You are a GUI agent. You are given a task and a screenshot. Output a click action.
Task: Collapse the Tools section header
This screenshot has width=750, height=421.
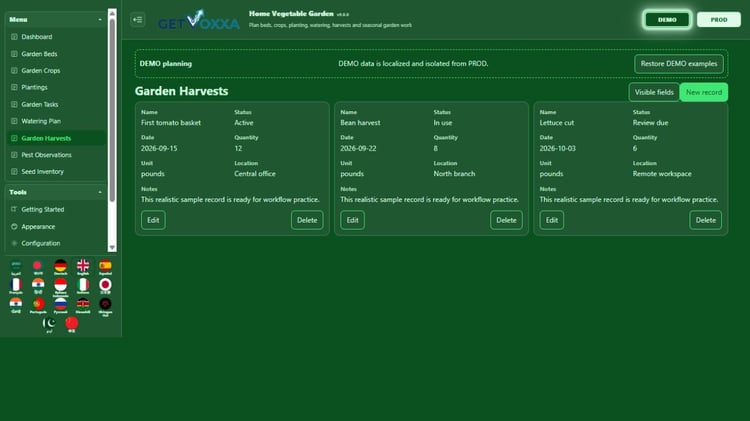coord(55,192)
